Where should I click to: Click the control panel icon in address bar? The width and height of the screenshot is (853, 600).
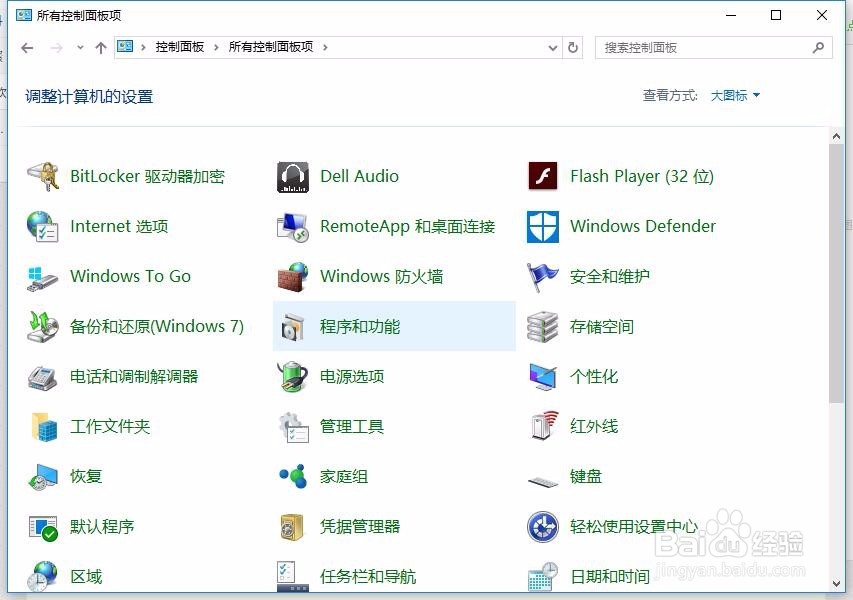pos(125,47)
